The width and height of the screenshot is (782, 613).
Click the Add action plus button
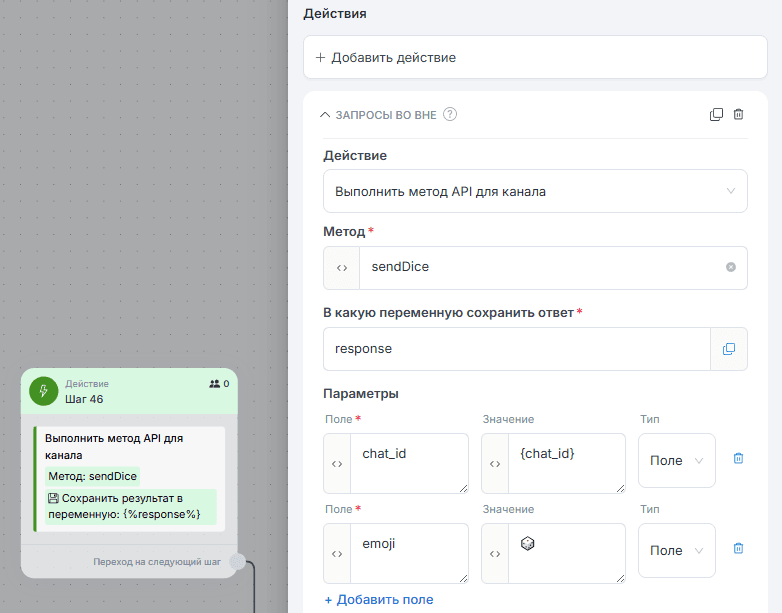(x=535, y=57)
